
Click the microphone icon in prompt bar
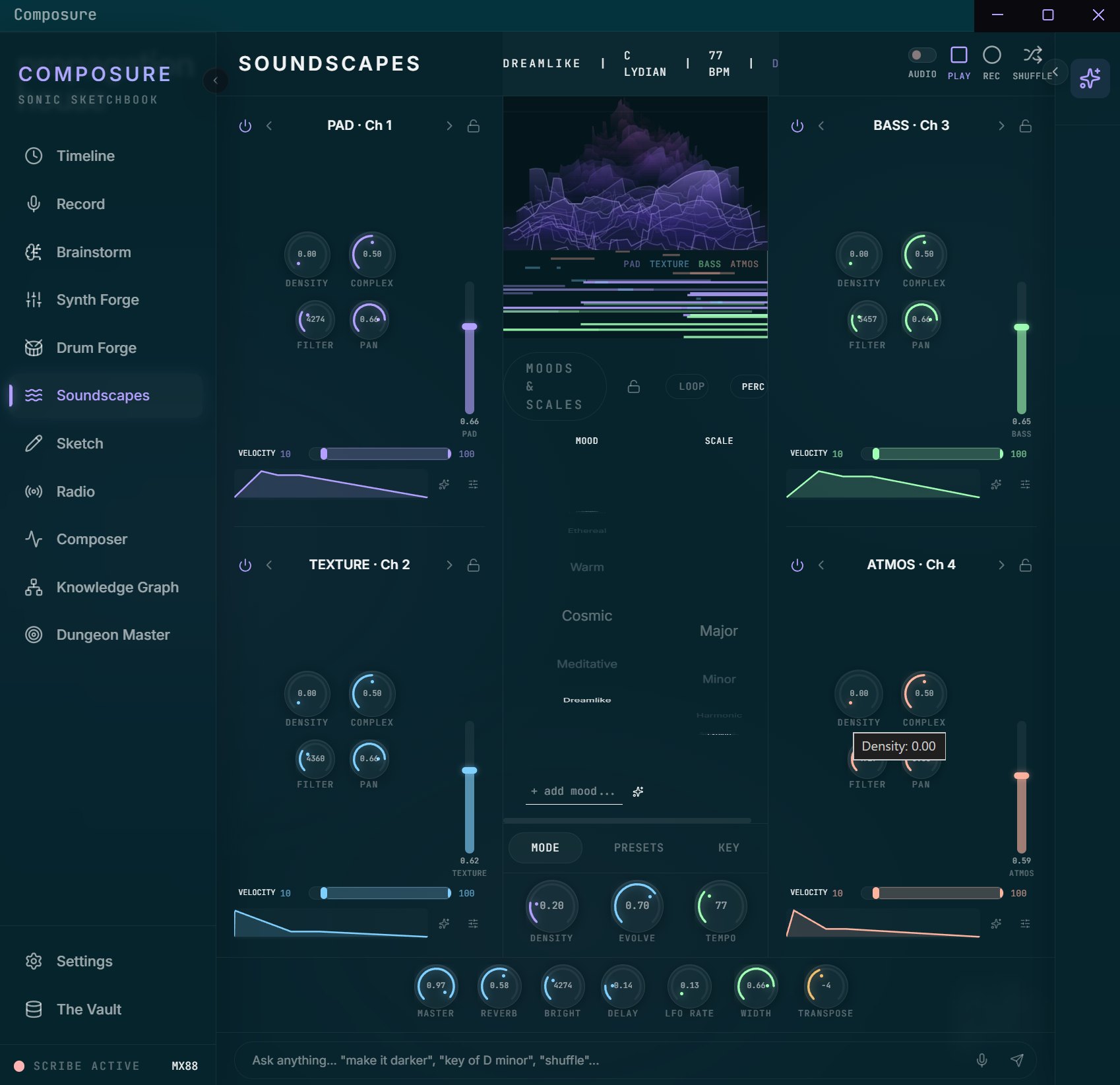click(x=982, y=1060)
